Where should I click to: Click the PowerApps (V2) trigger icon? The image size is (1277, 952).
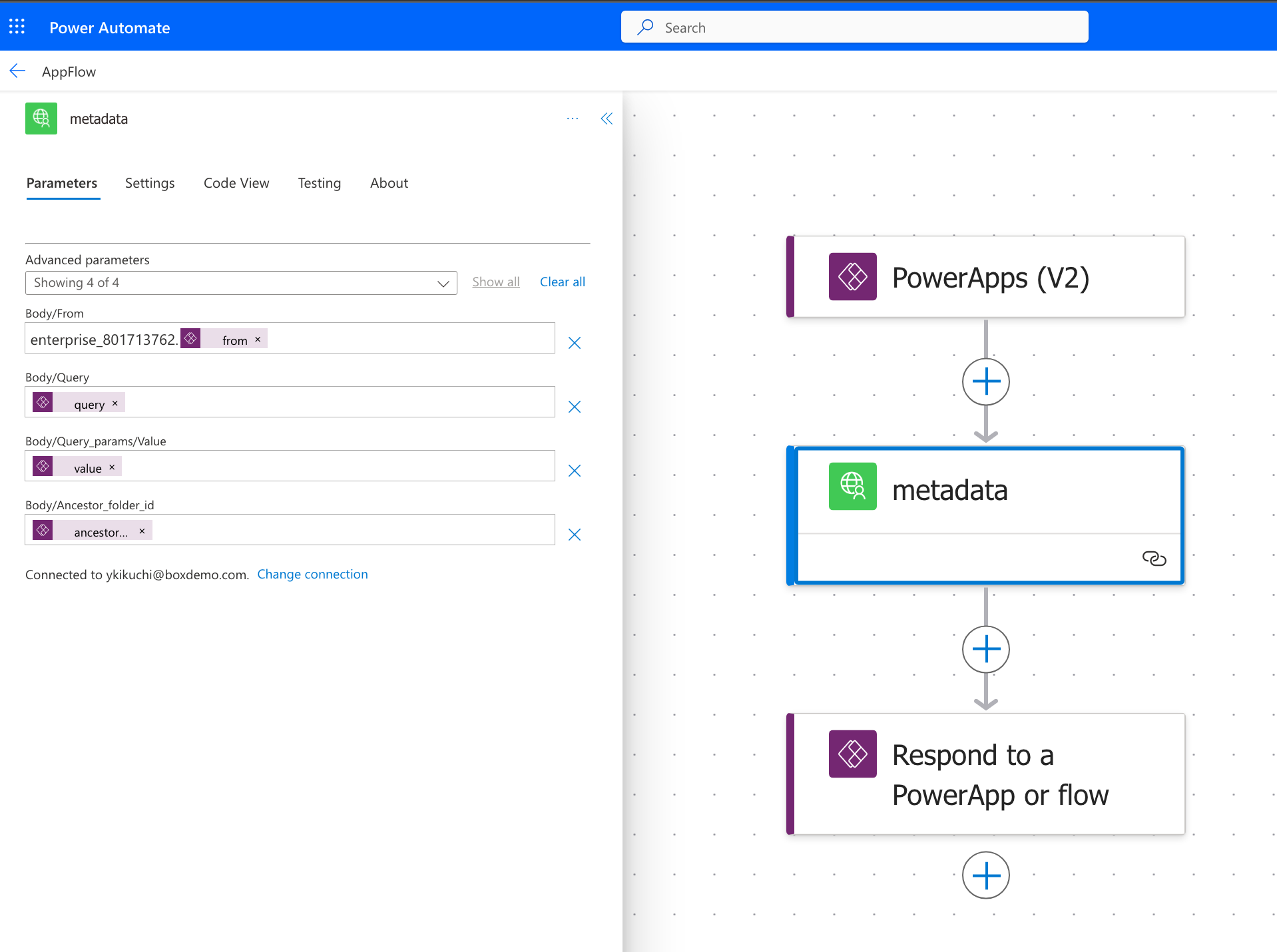coord(853,276)
